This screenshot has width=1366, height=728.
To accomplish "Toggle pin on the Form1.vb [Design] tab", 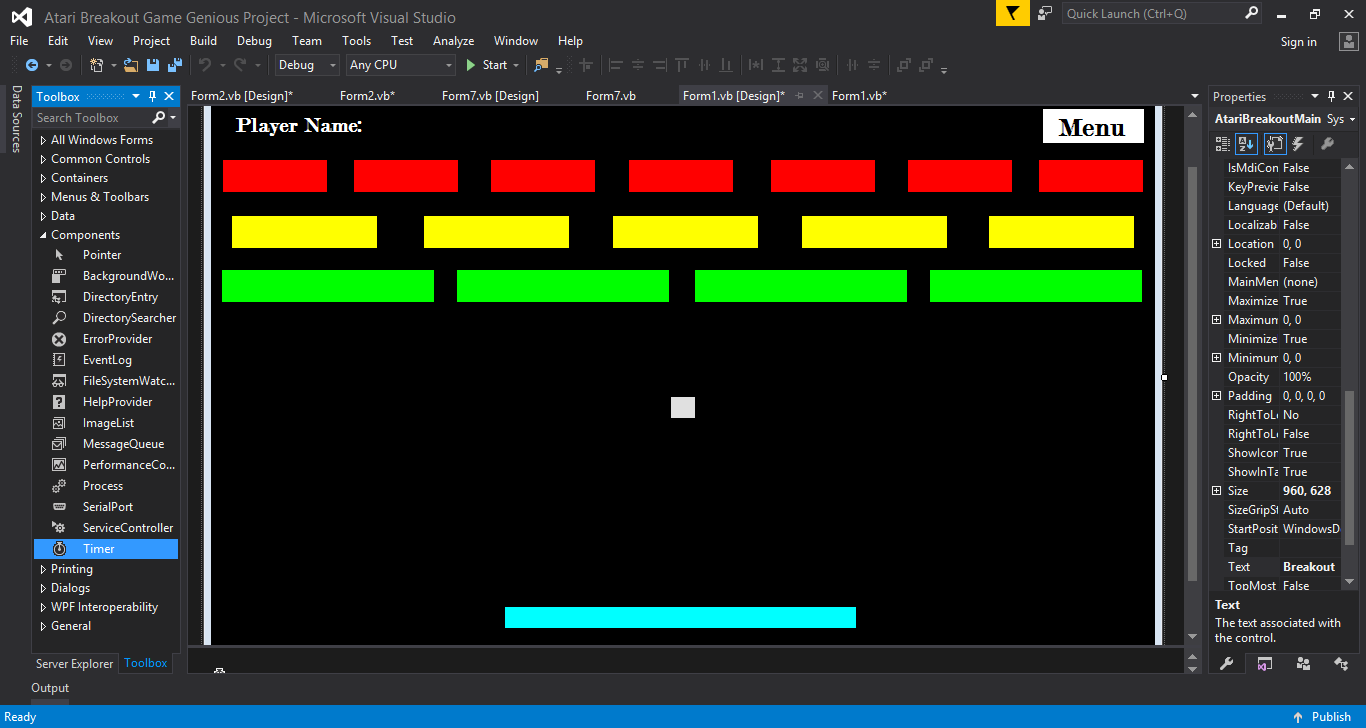I will pos(800,96).
